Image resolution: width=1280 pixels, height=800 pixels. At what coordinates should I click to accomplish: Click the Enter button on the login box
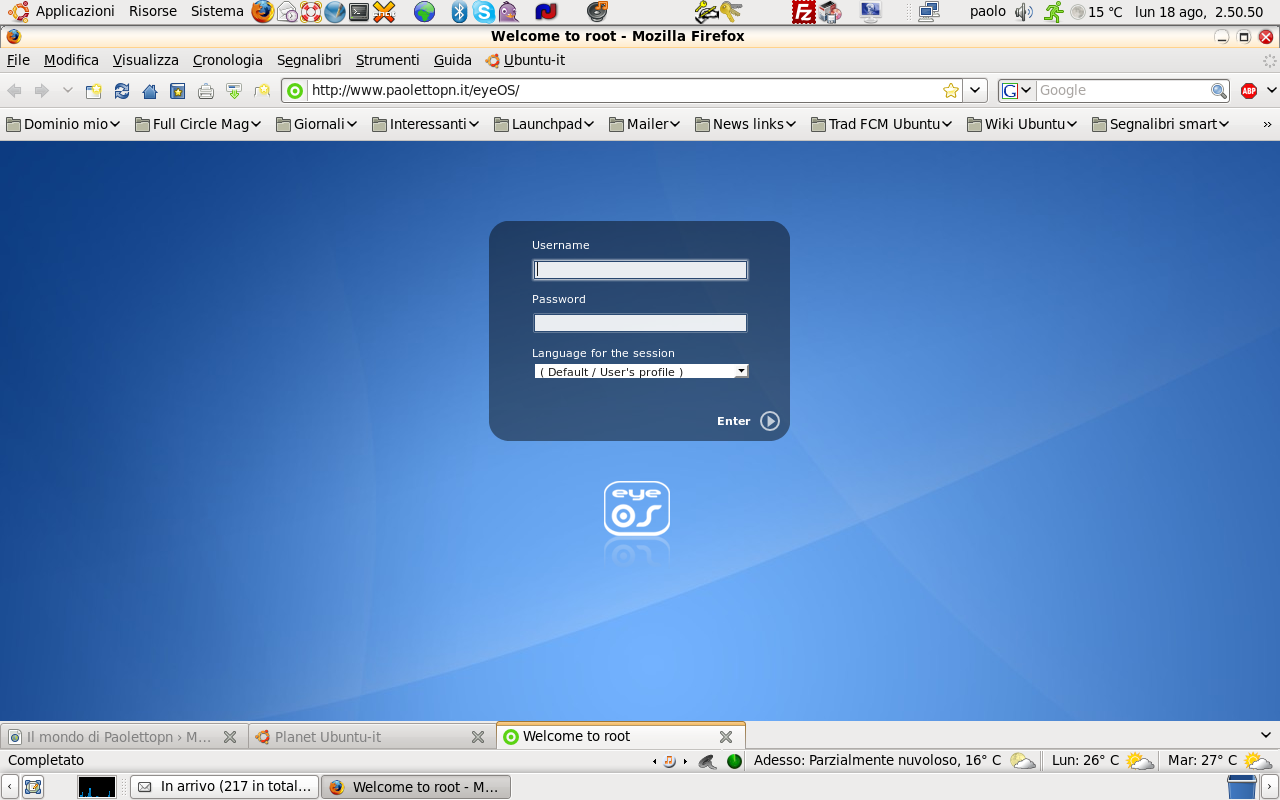point(748,421)
